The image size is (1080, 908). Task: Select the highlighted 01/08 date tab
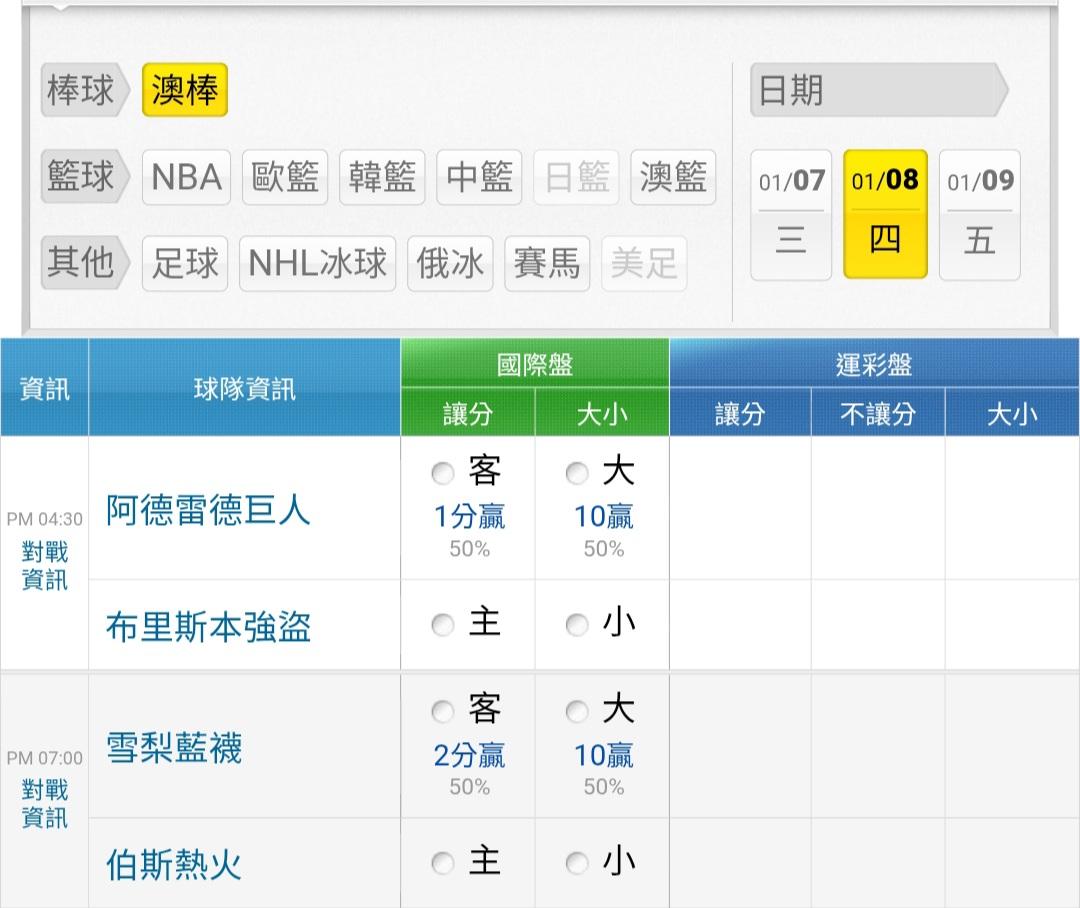pyautogui.click(x=885, y=214)
